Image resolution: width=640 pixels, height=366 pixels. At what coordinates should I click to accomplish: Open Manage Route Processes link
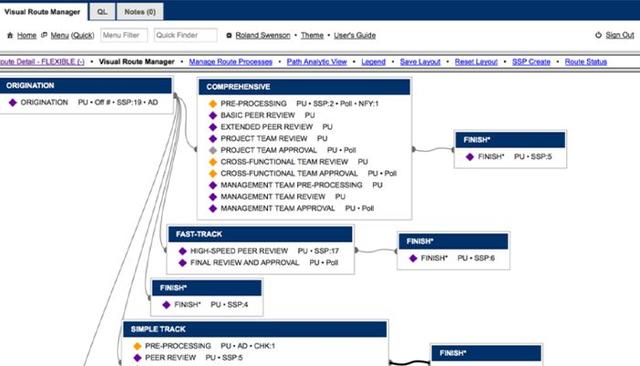tap(231, 62)
